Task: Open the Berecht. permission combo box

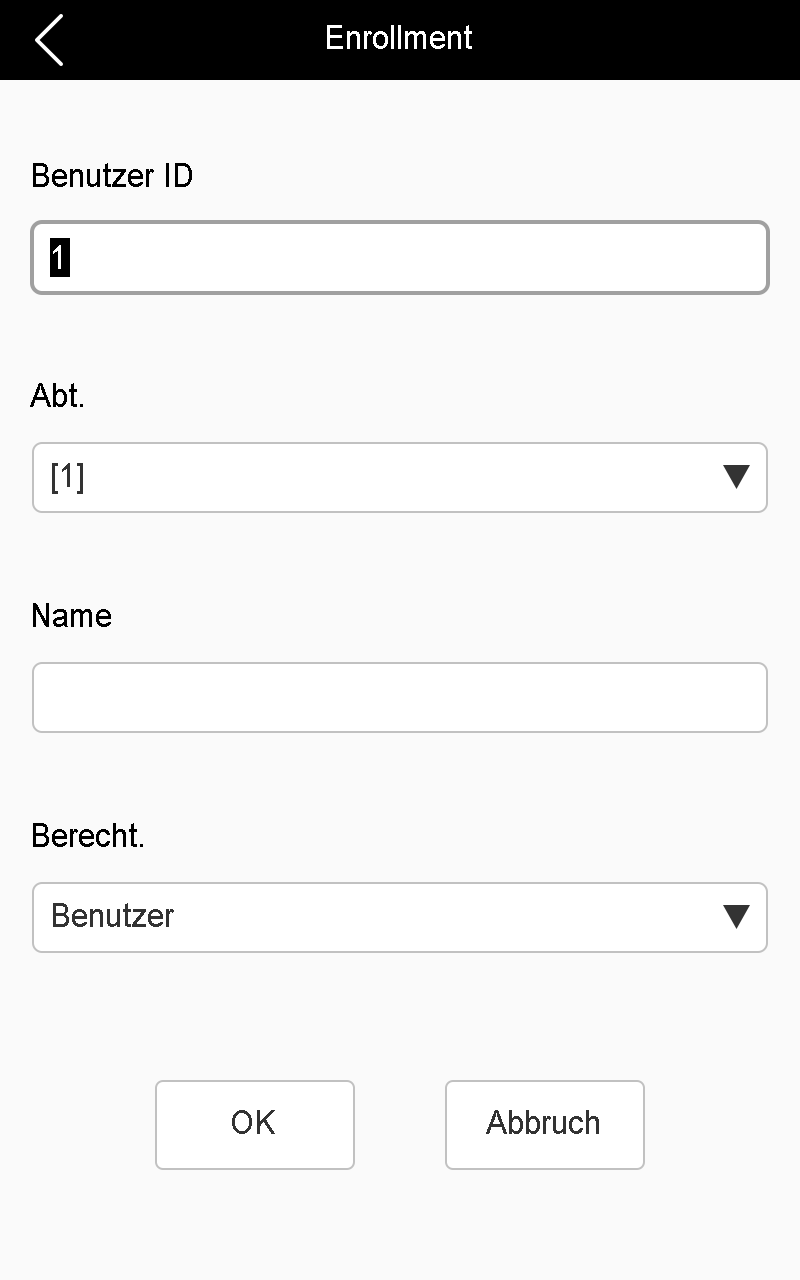Action: coord(400,916)
